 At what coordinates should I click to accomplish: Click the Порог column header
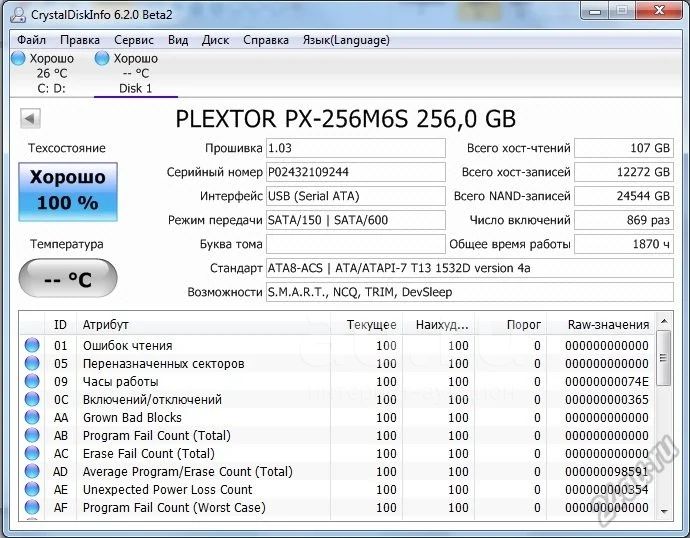[x=510, y=325]
